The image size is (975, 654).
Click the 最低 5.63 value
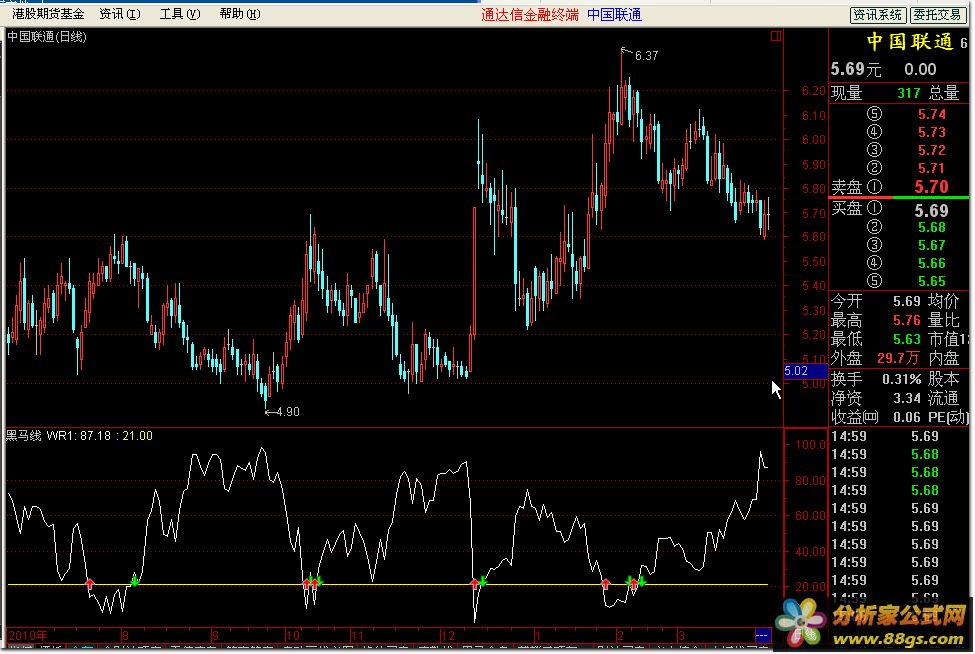click(x=907, y=339)
